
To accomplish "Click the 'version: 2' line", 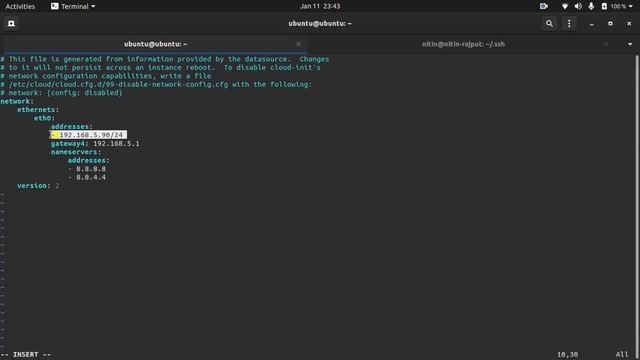I will tap(38, 186).
